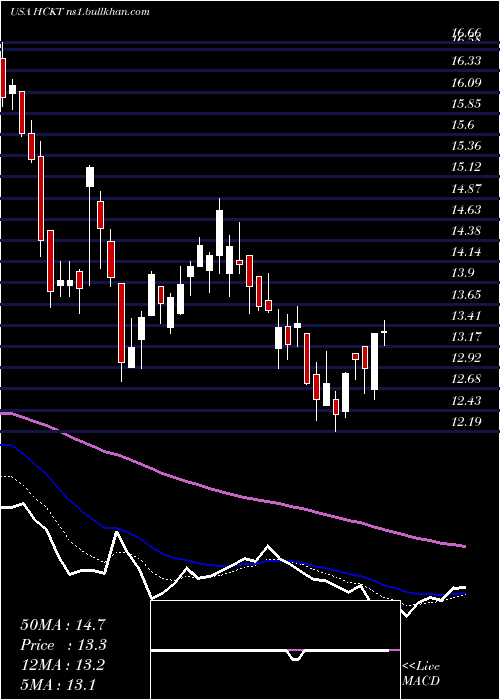Click the 12.68 price axis label
Viewport: 500px width, 700px height.
click(x=466, y=379)
